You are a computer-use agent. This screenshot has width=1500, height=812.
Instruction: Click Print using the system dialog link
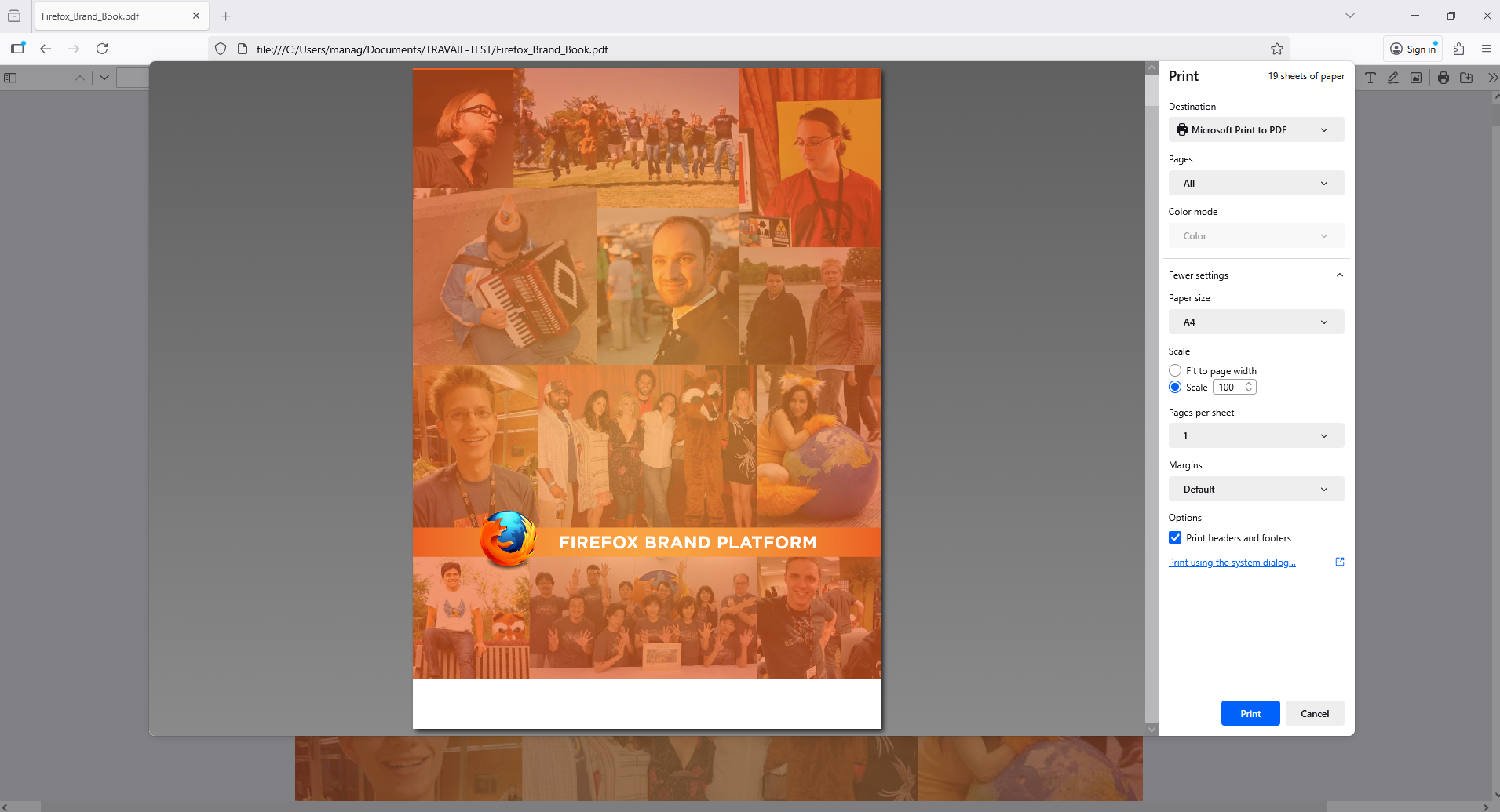pyautogui.click(x=1232, y=563)
